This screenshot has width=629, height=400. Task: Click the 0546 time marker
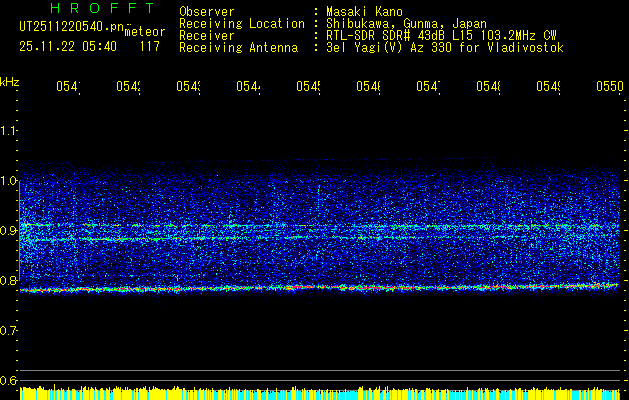[x=368, y=86]
